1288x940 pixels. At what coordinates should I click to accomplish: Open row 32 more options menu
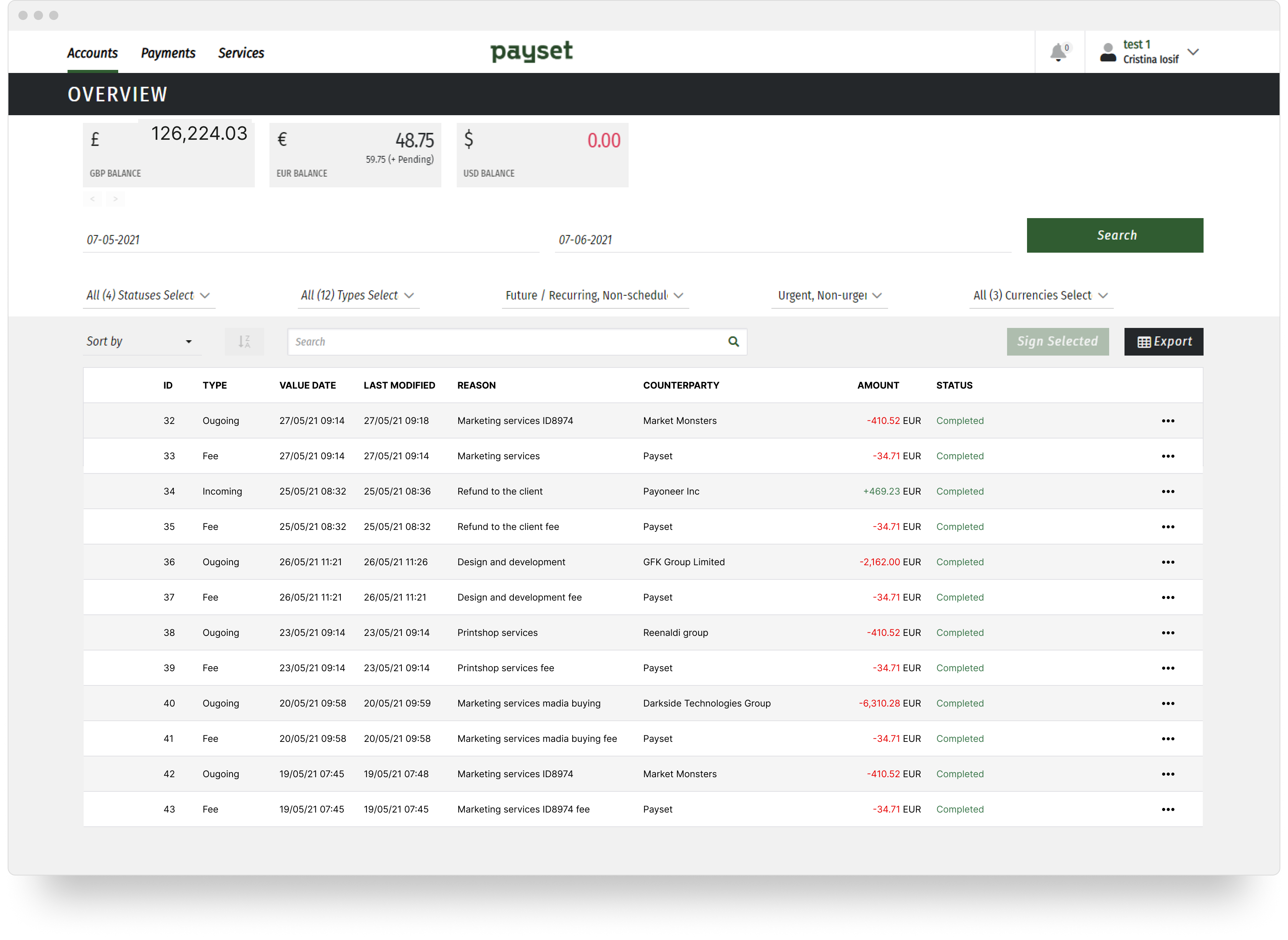point(1168,420)
